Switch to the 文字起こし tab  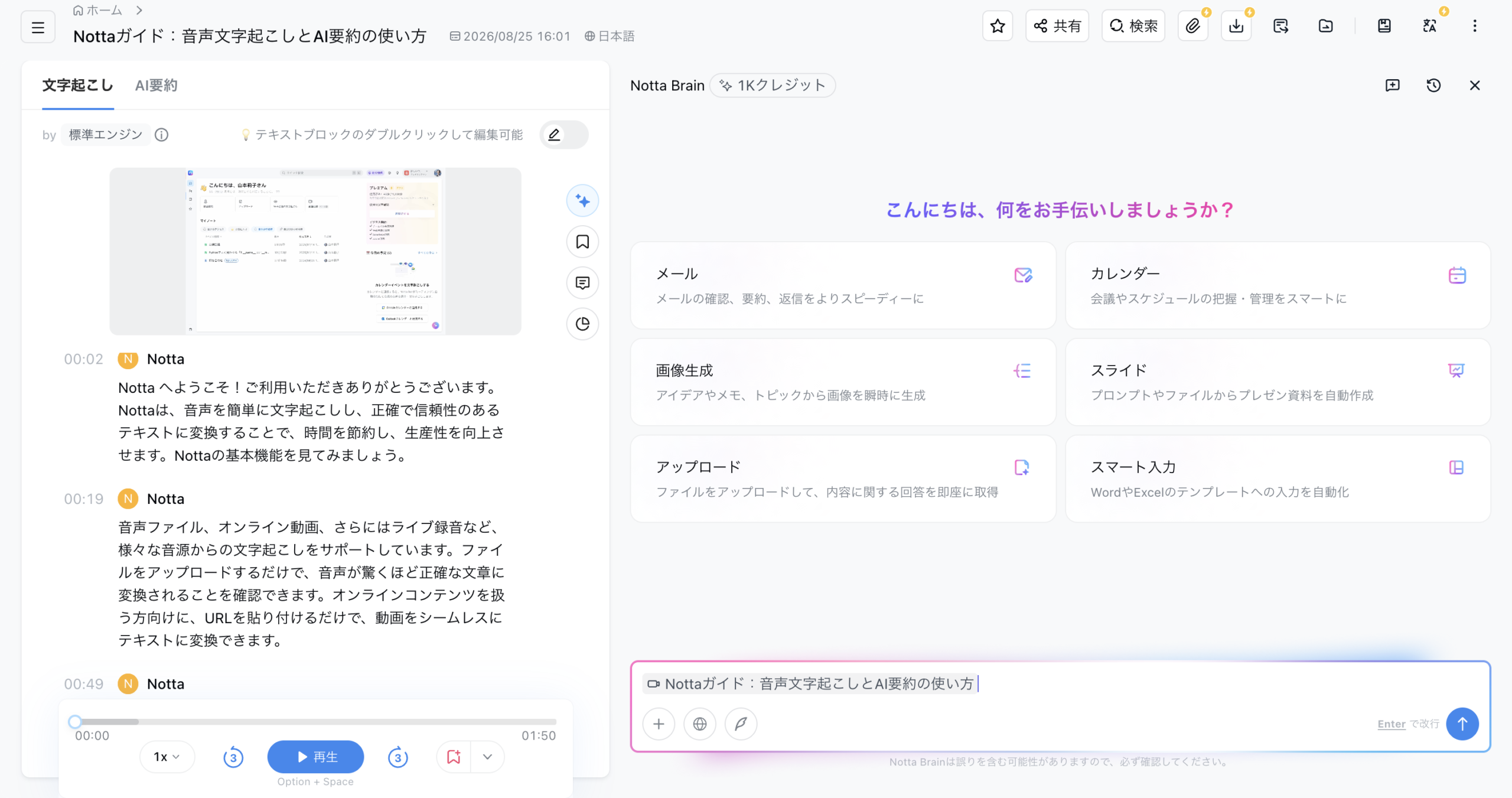77,85
